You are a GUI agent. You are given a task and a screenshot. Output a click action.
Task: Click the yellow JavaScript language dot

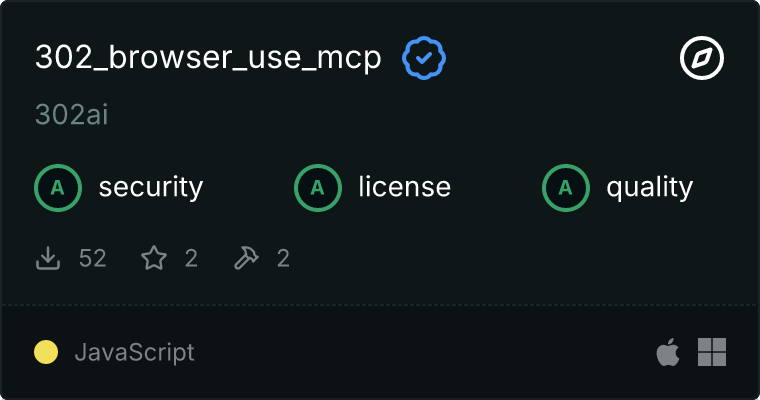pyautogui.click(x=46, y=352)
